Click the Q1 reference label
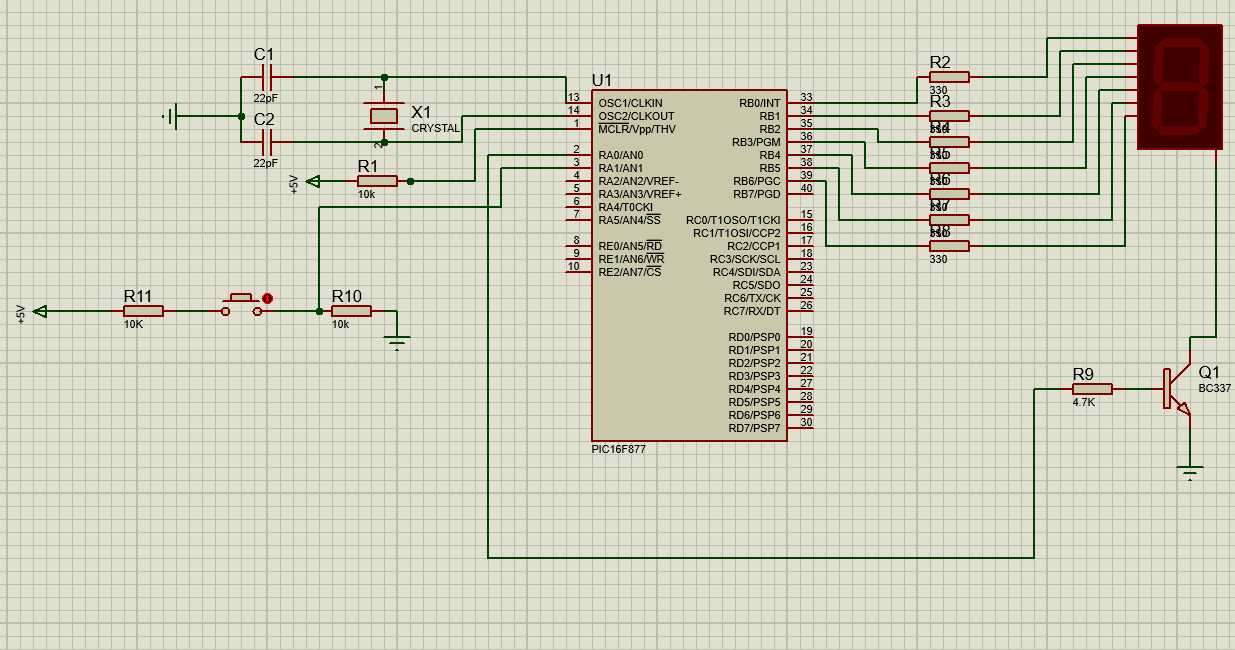 point(1209,371)
